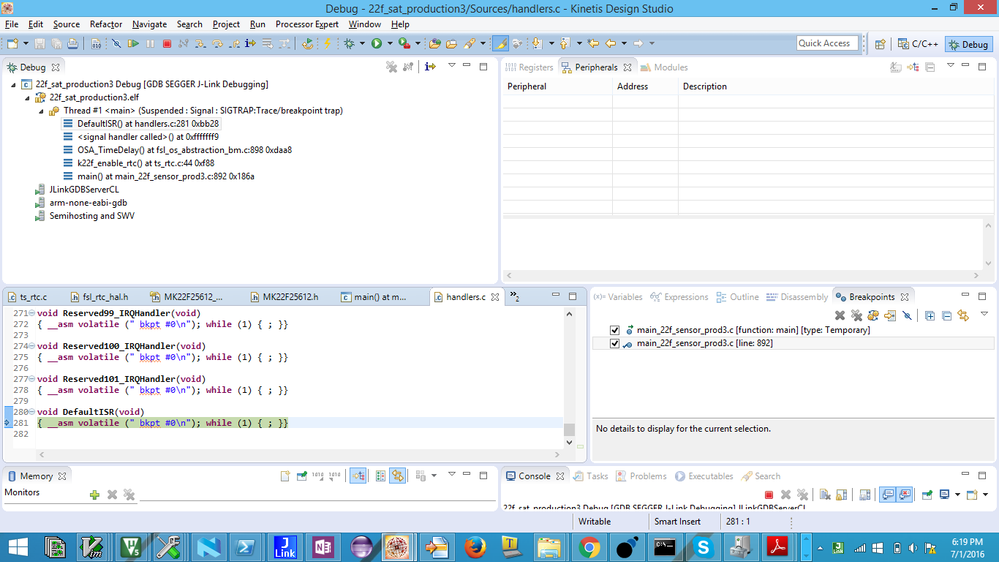The image size is (999, 562).
Task: Switch to the Variables tab
Action: pyautogui.click(x=618, y=297)
